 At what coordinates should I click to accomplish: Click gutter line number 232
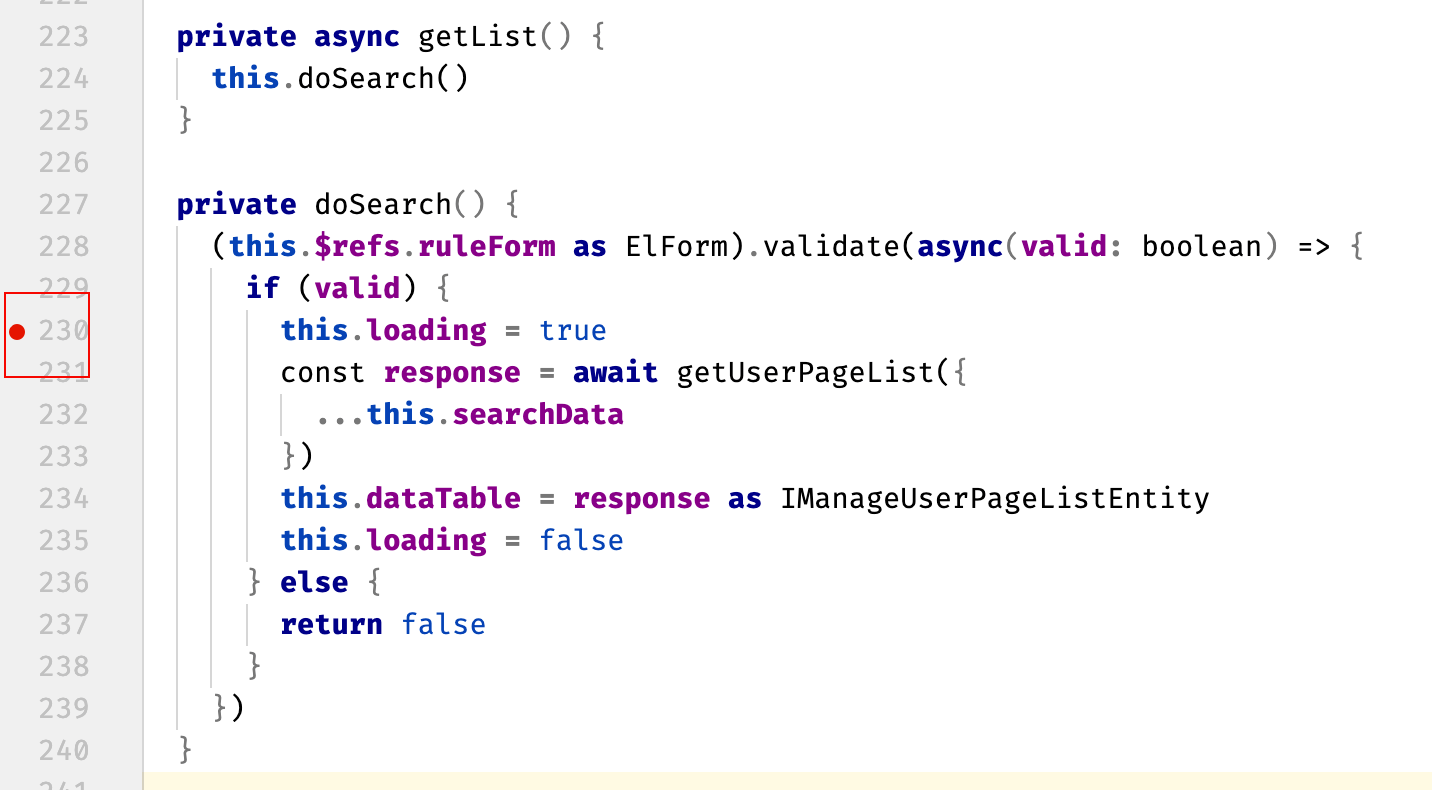coord(64,415)
